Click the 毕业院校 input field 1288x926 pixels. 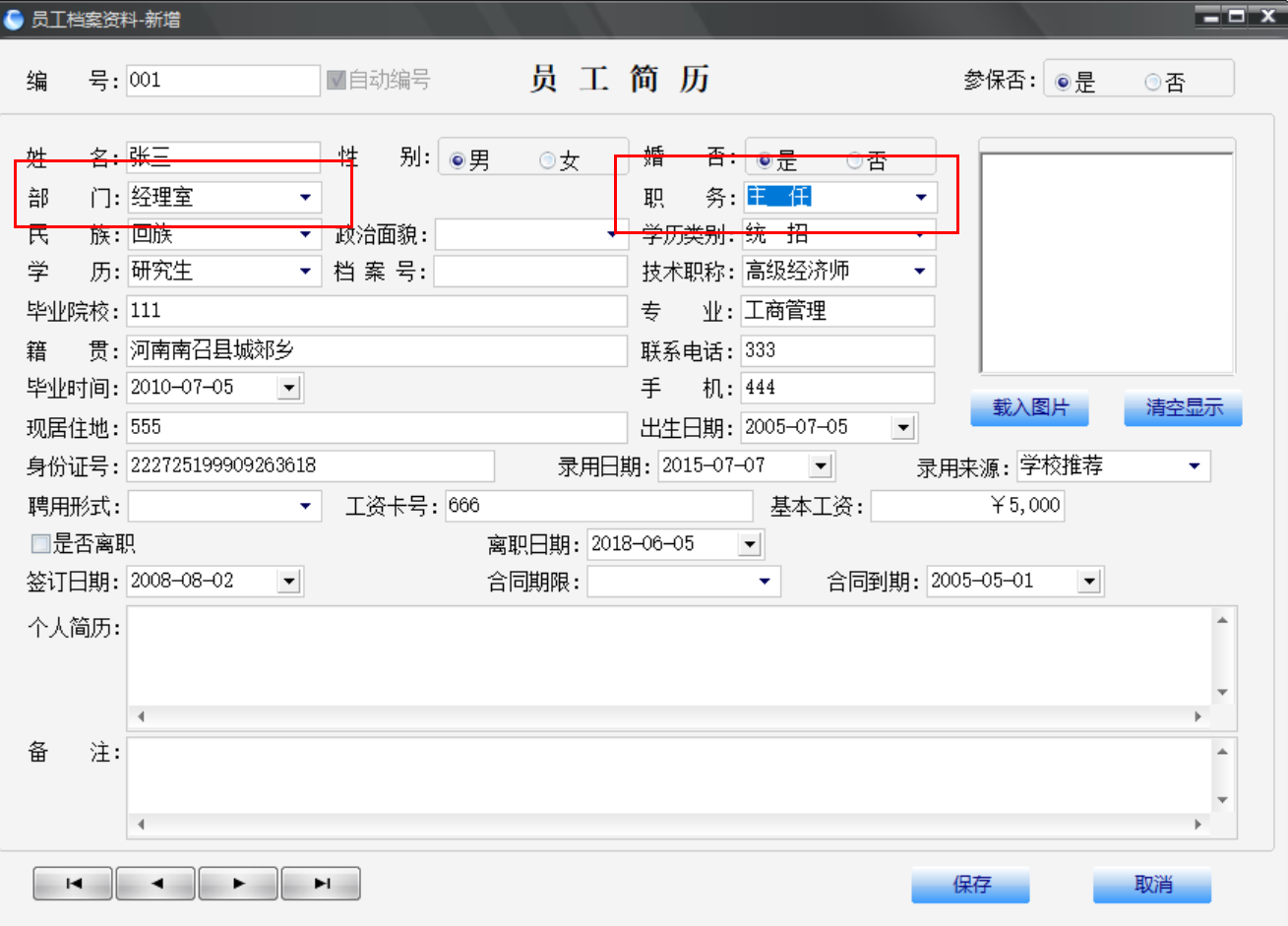(x=377, y=311)
